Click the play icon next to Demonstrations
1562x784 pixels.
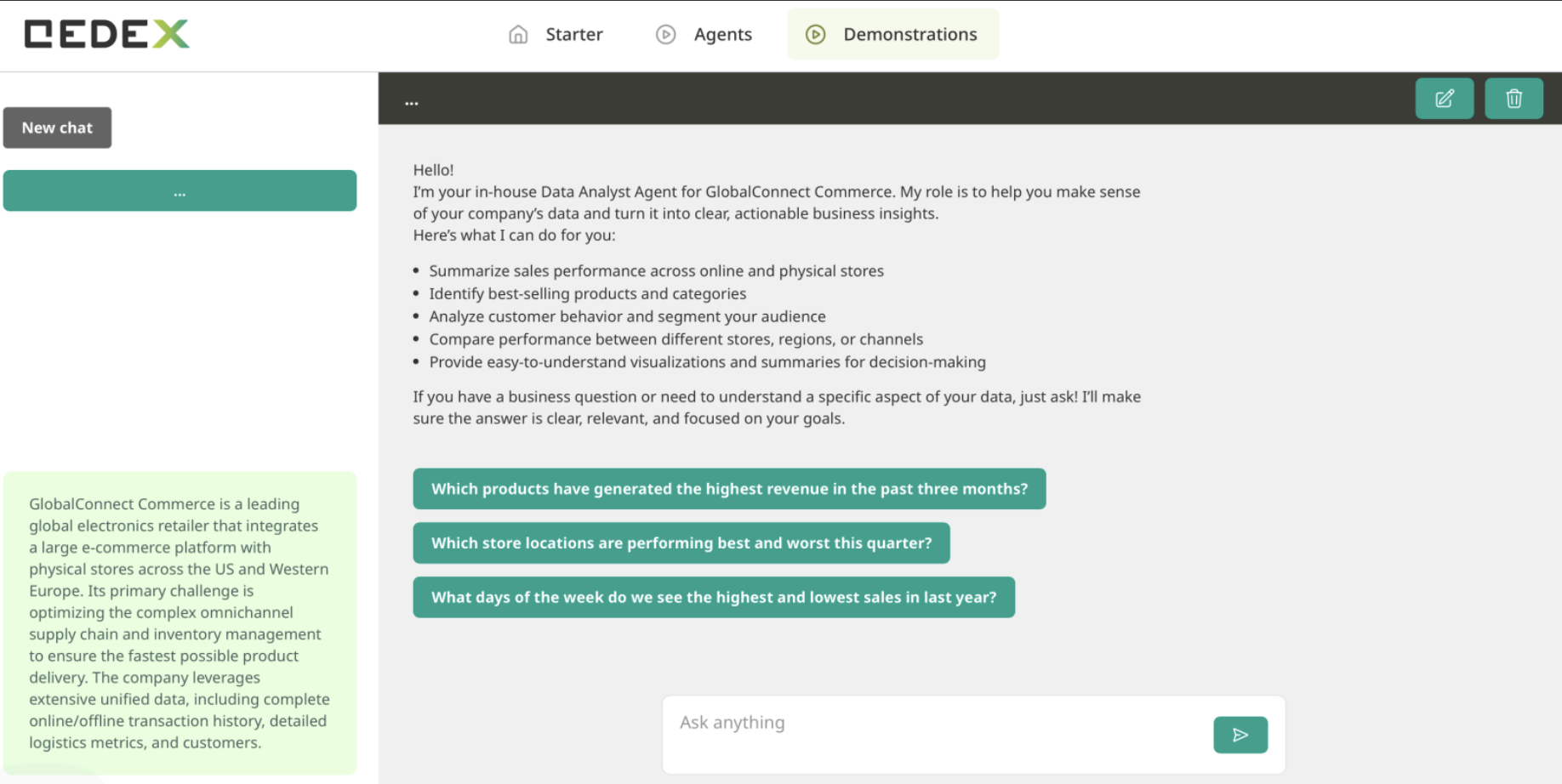click(x=815, y=35)
